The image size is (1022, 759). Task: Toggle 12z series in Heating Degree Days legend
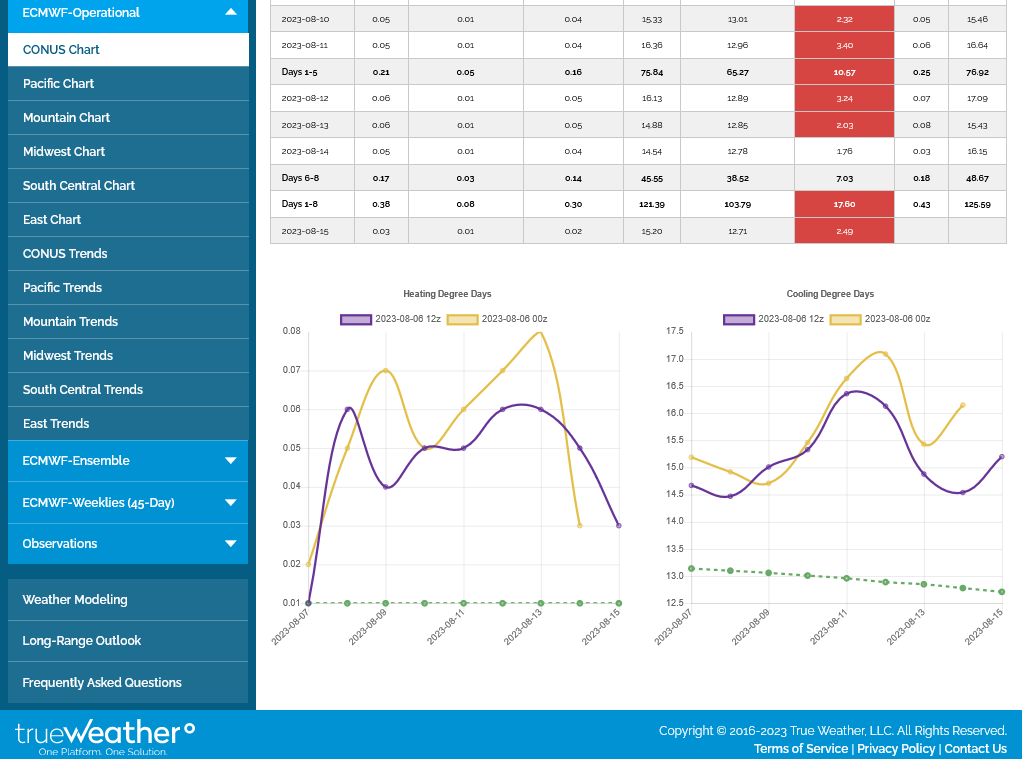(356, 319)
